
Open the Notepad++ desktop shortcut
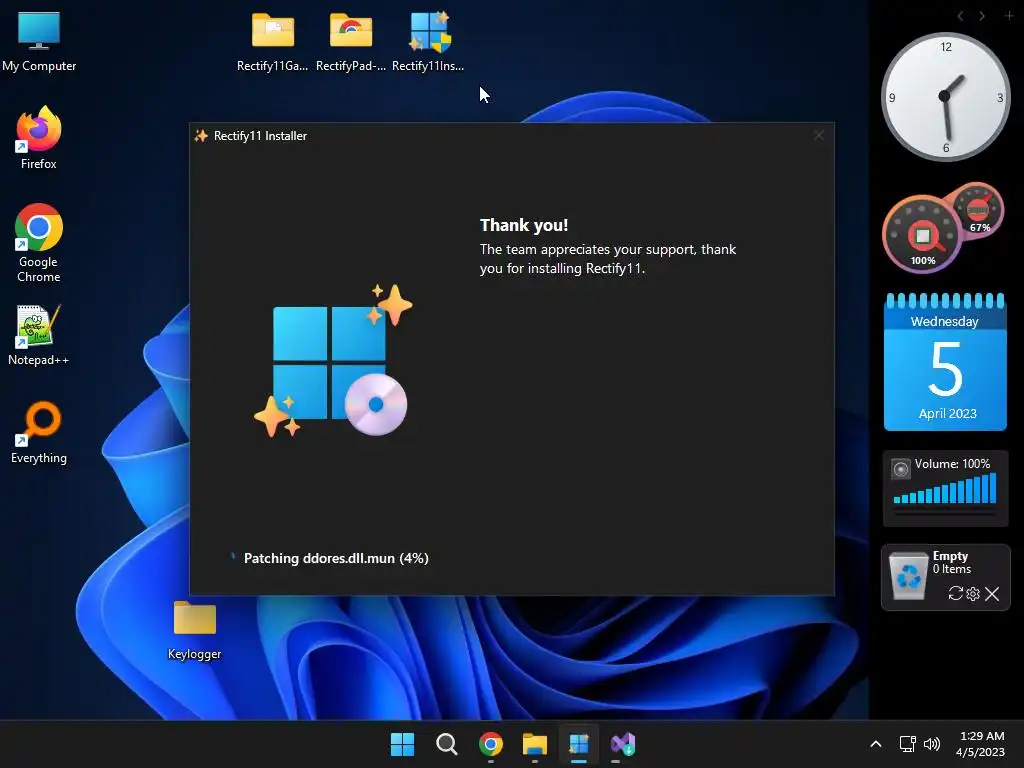point(39,334)
